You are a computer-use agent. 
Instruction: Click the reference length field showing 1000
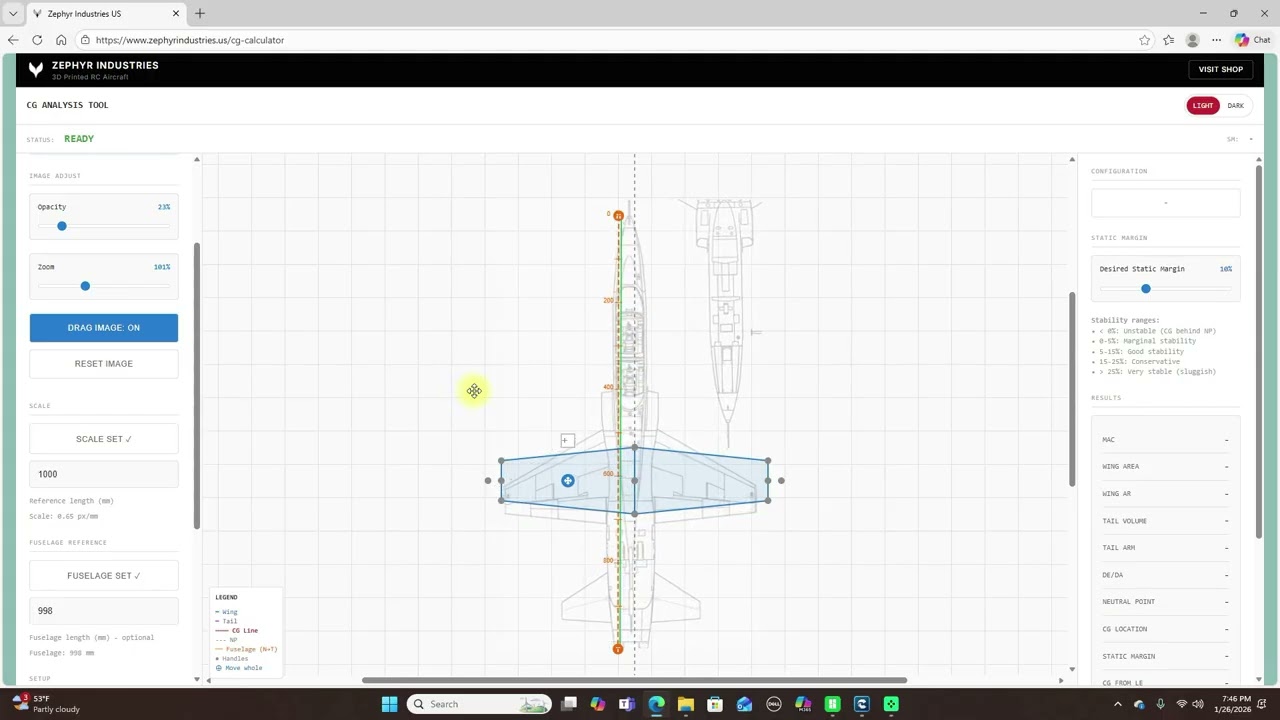click(x=104, y=474)
